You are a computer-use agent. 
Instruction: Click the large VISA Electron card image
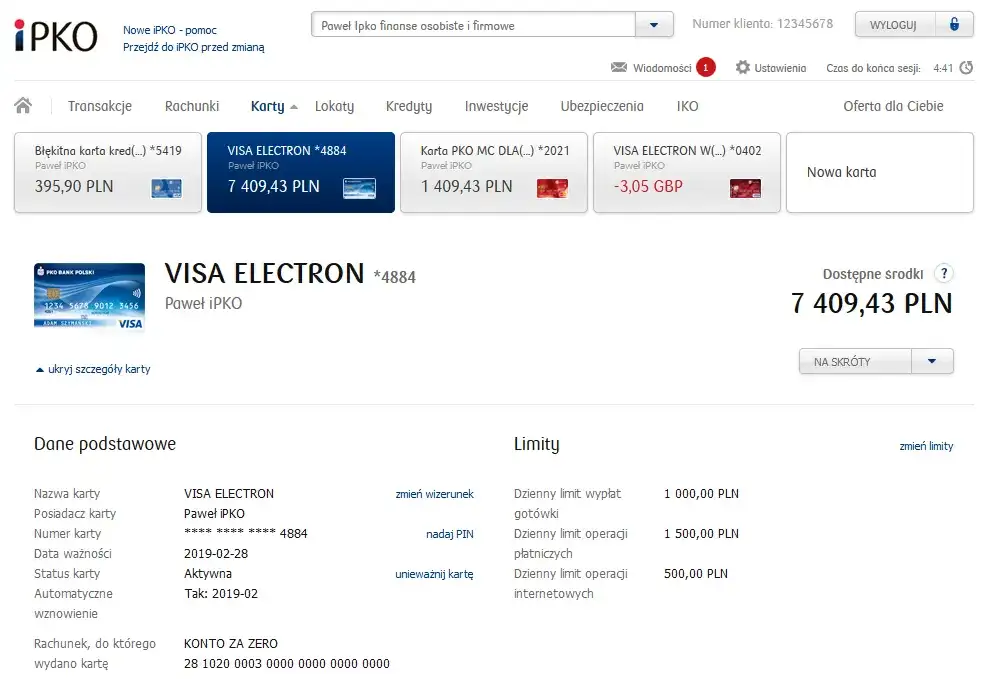pyautogui.click(x=89, y=297)
